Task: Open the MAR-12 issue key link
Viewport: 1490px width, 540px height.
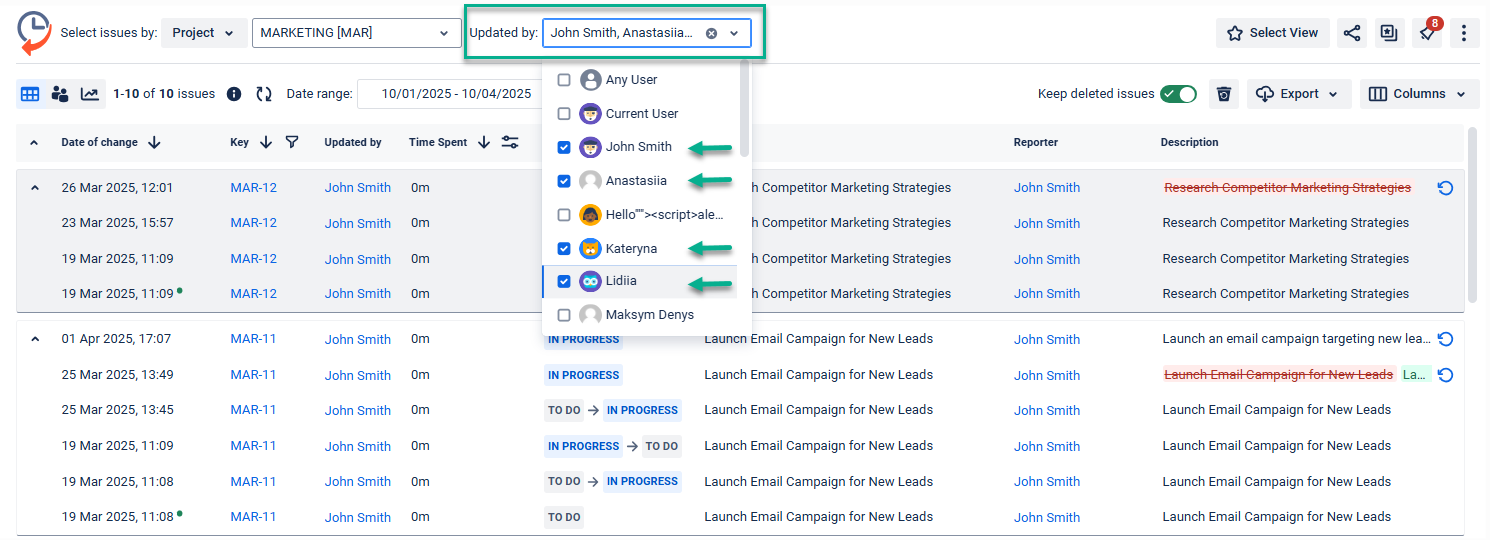Action: (x=253, y=188)
